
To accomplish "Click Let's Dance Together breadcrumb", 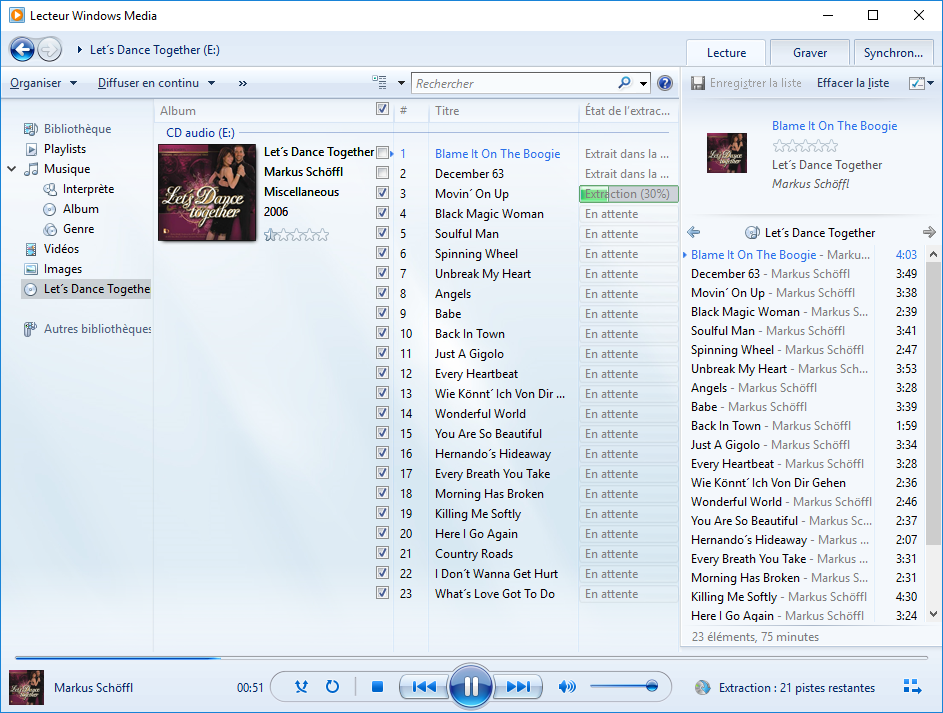I will click(x=155, y=50).
